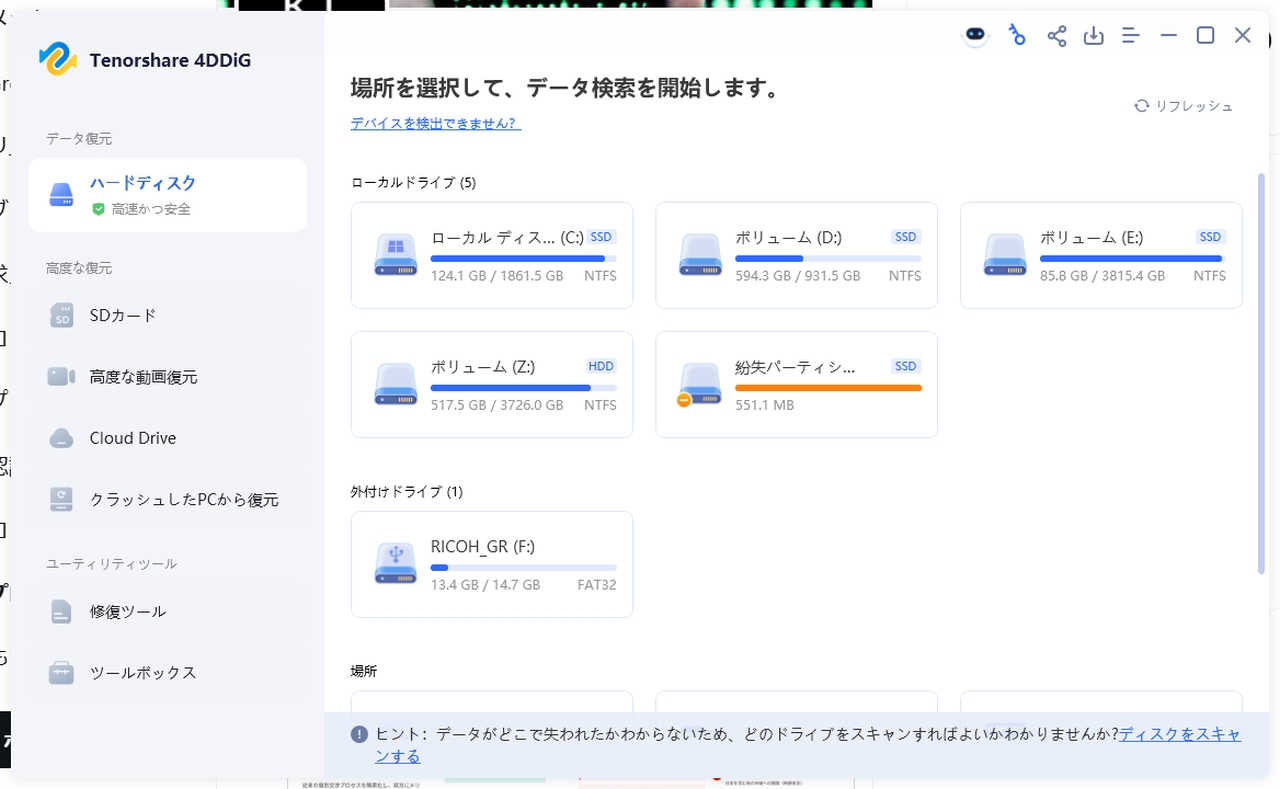The image size is (1280, 789).
Task: Click the refresh icon next to リフレッシュ
Action: [1141, 106]
